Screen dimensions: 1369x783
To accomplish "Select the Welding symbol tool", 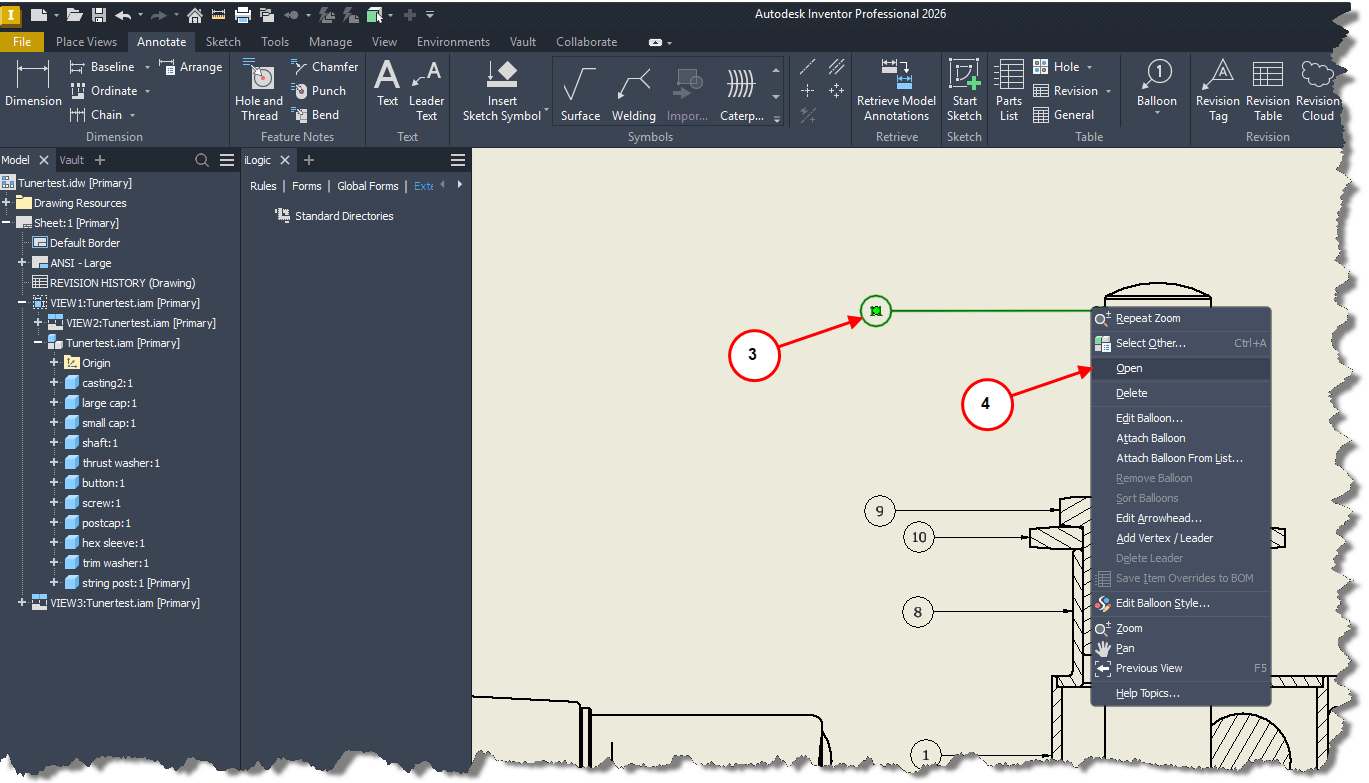I will (x=634, y=94).
